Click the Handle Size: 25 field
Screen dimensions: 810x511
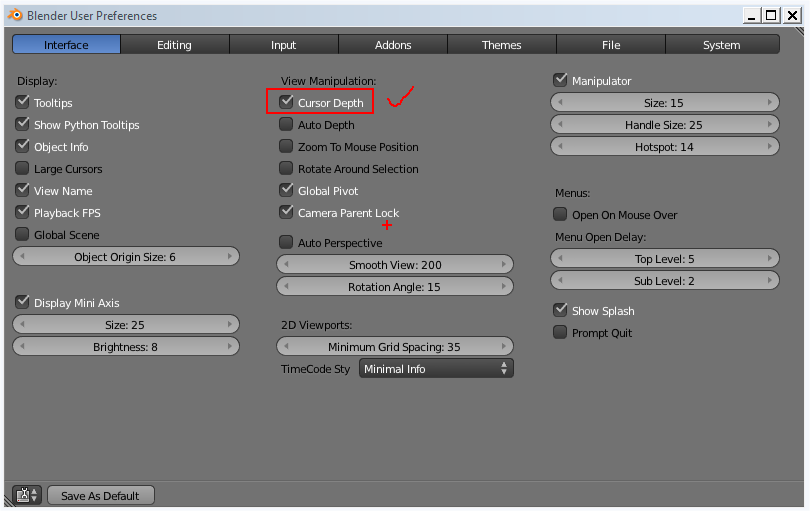665,125
